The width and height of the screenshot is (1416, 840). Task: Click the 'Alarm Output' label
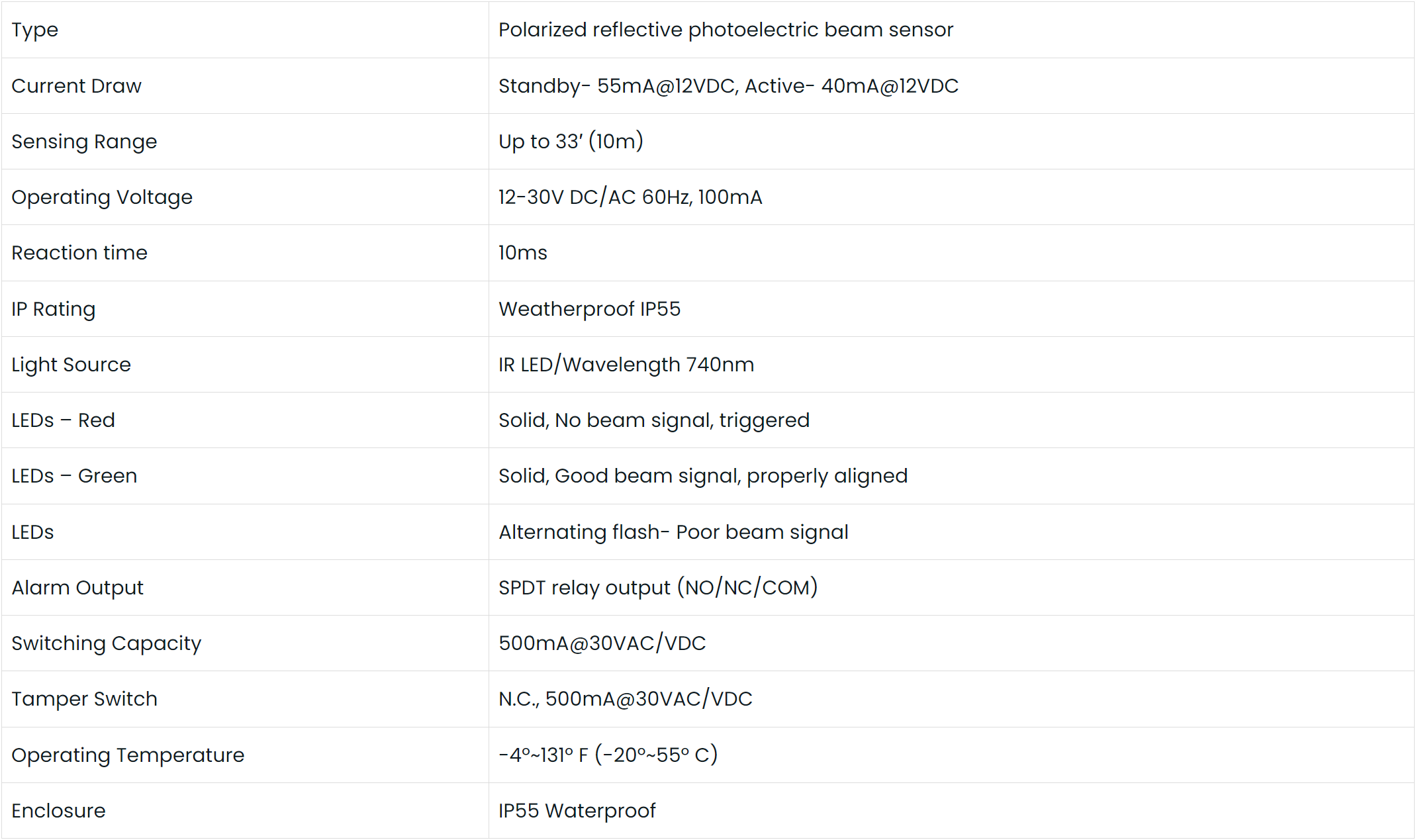click(x=77, y=588)
